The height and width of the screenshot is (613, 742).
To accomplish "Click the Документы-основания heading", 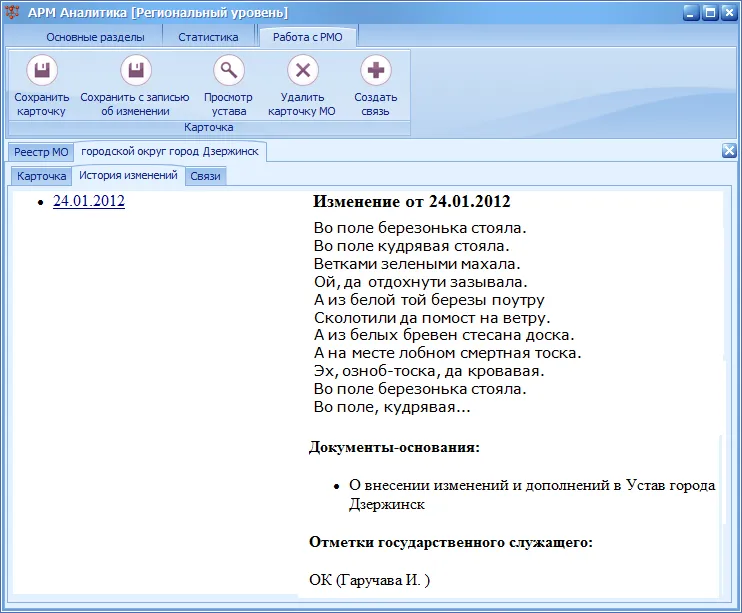I will pos(394,447).
